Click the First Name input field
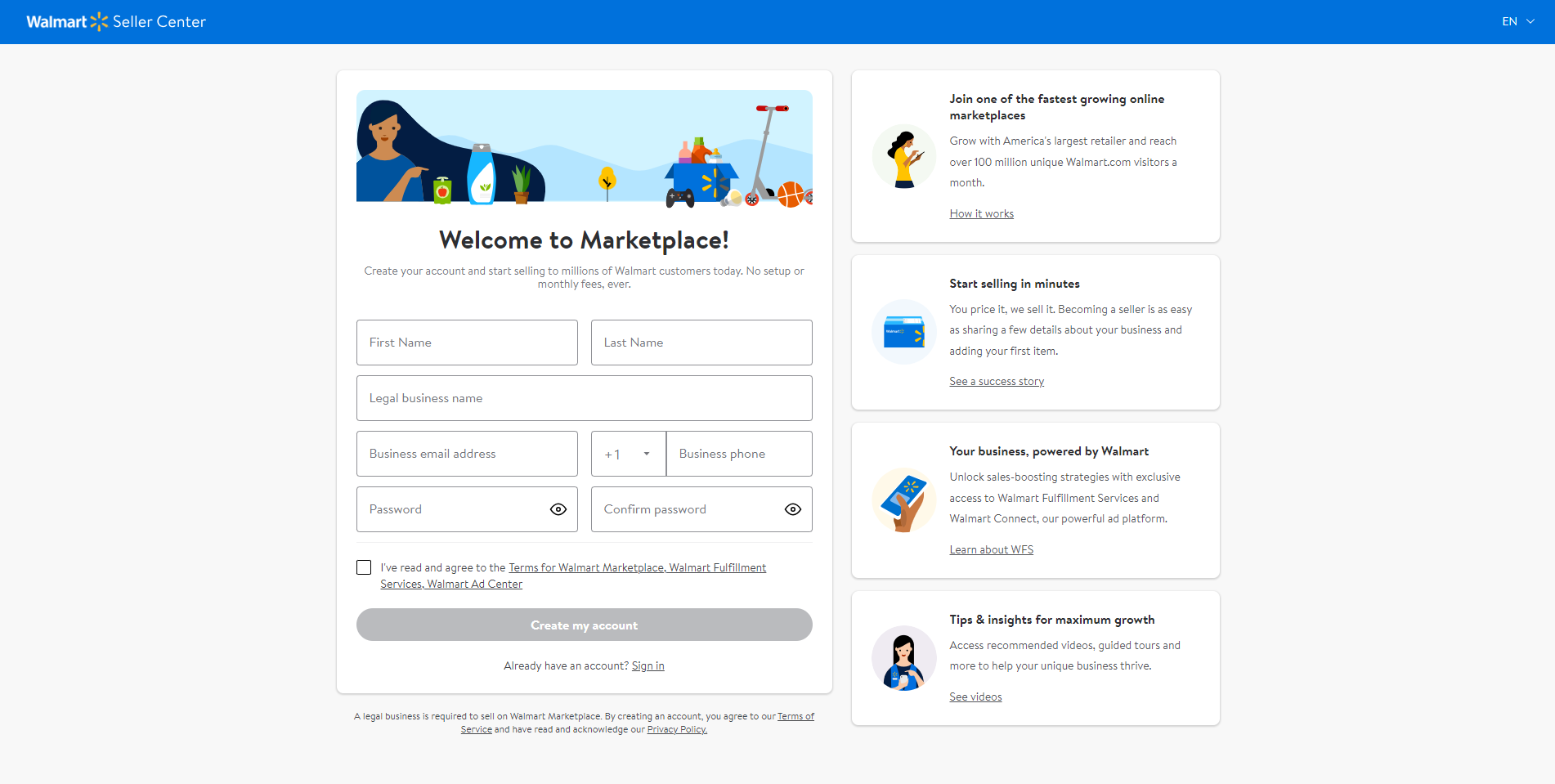This screenshot has width=1555, height=784. [x=467, y=343]
